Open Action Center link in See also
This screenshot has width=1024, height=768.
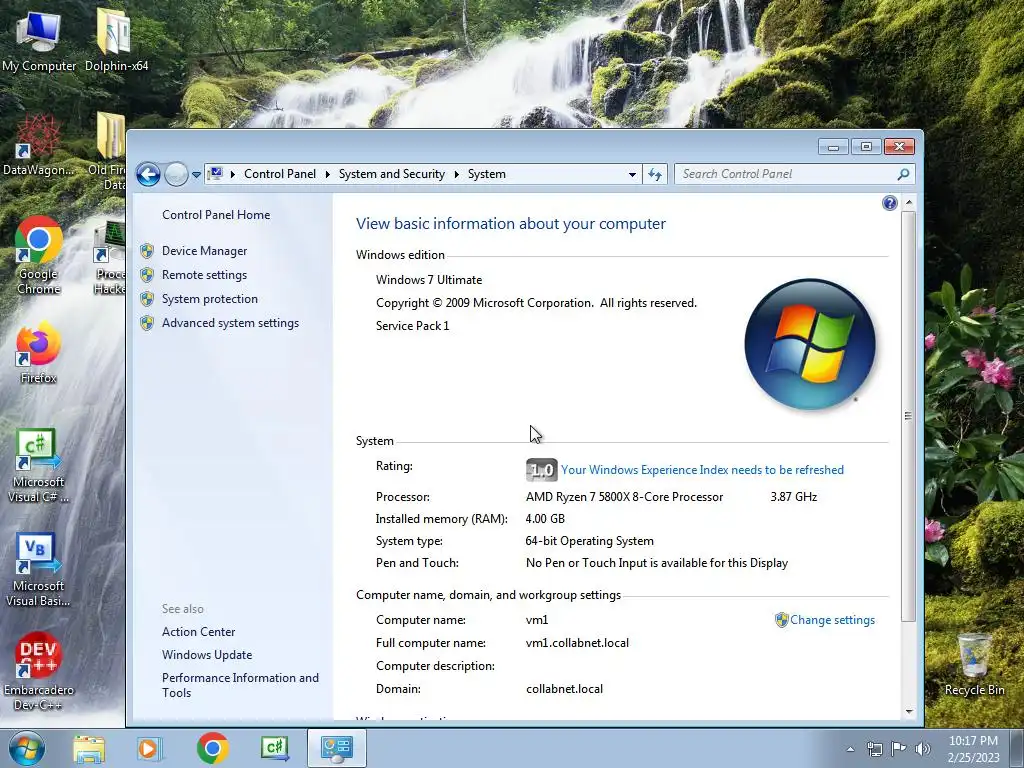[199, 632]
